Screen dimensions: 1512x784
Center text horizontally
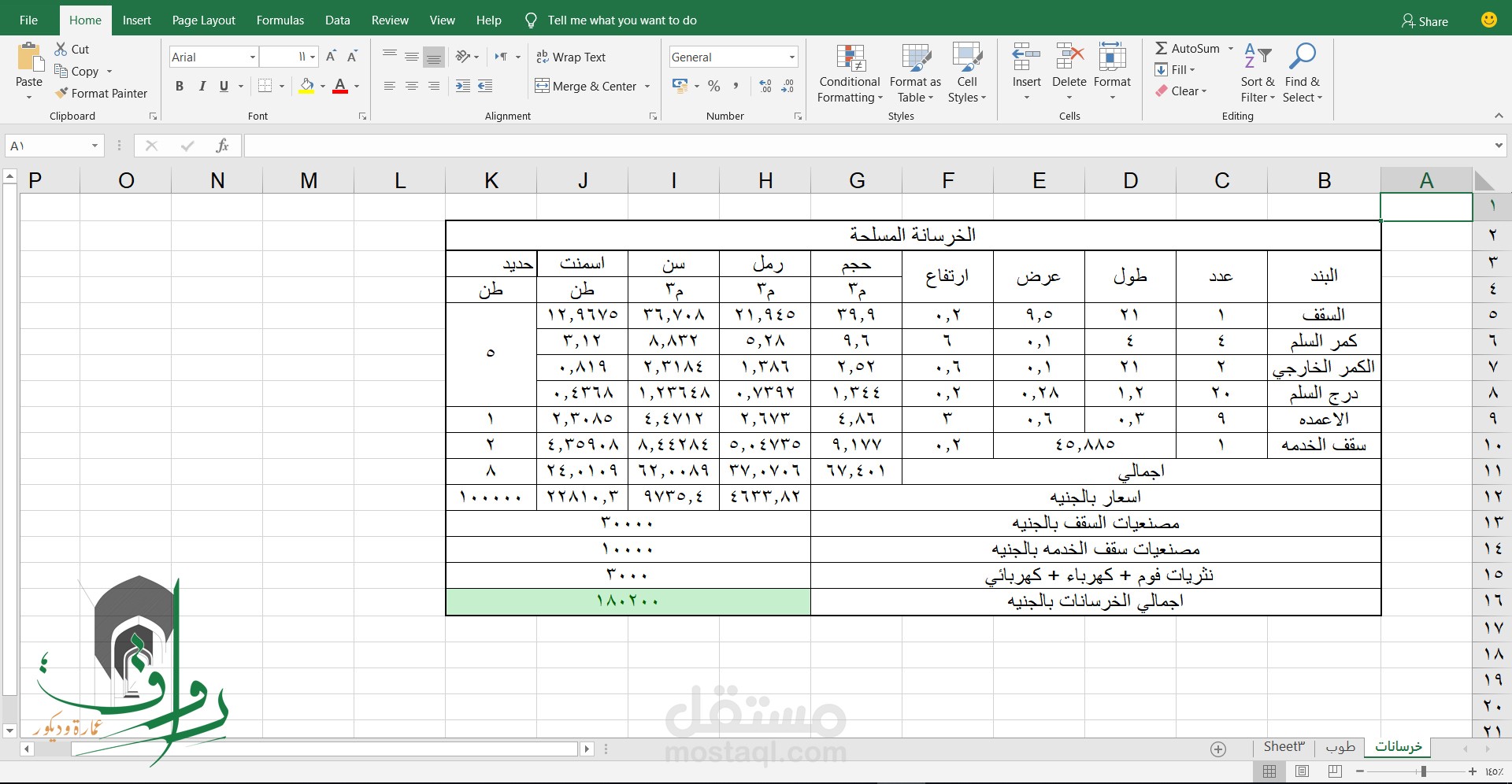point(411,86)
